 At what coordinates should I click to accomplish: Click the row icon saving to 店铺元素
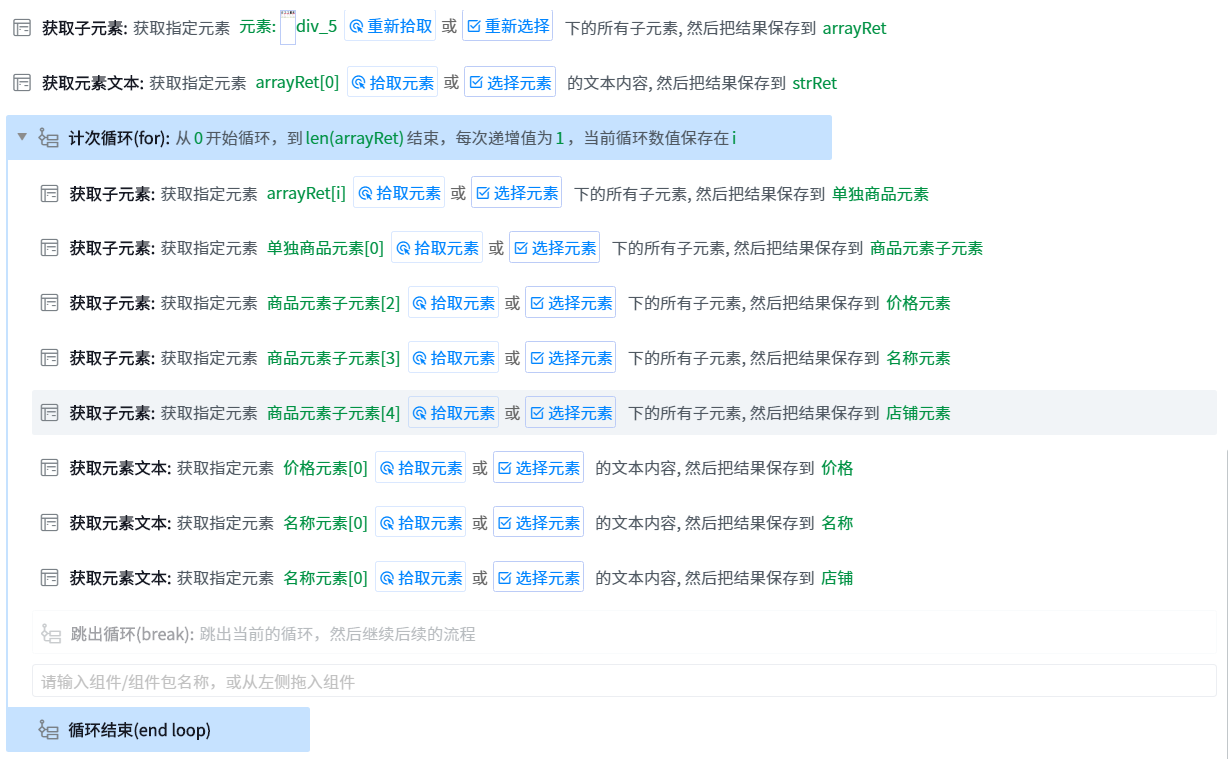[49, 413]
